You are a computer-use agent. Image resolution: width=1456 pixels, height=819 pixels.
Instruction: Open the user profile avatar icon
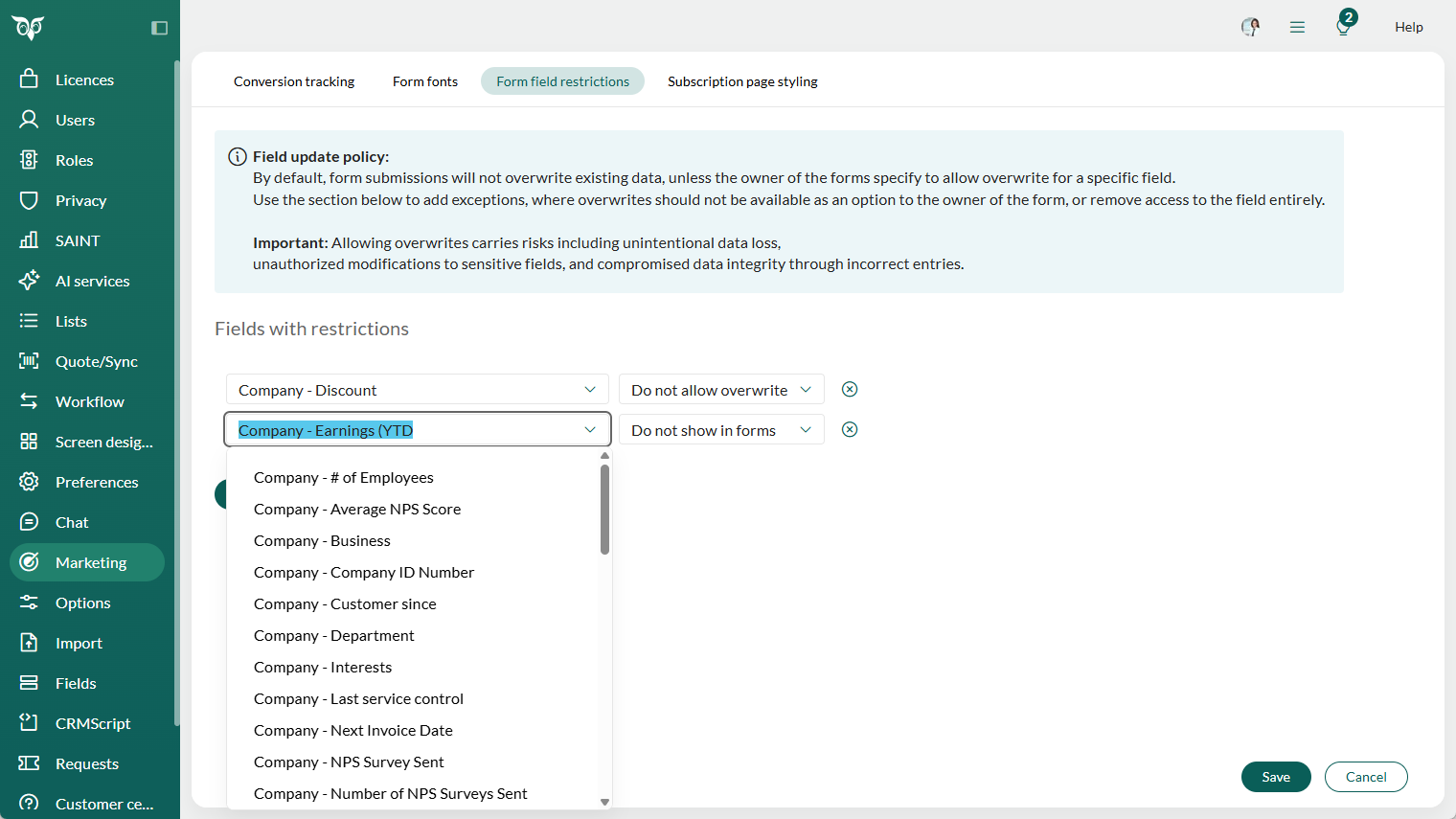[x=1250, y=27]
